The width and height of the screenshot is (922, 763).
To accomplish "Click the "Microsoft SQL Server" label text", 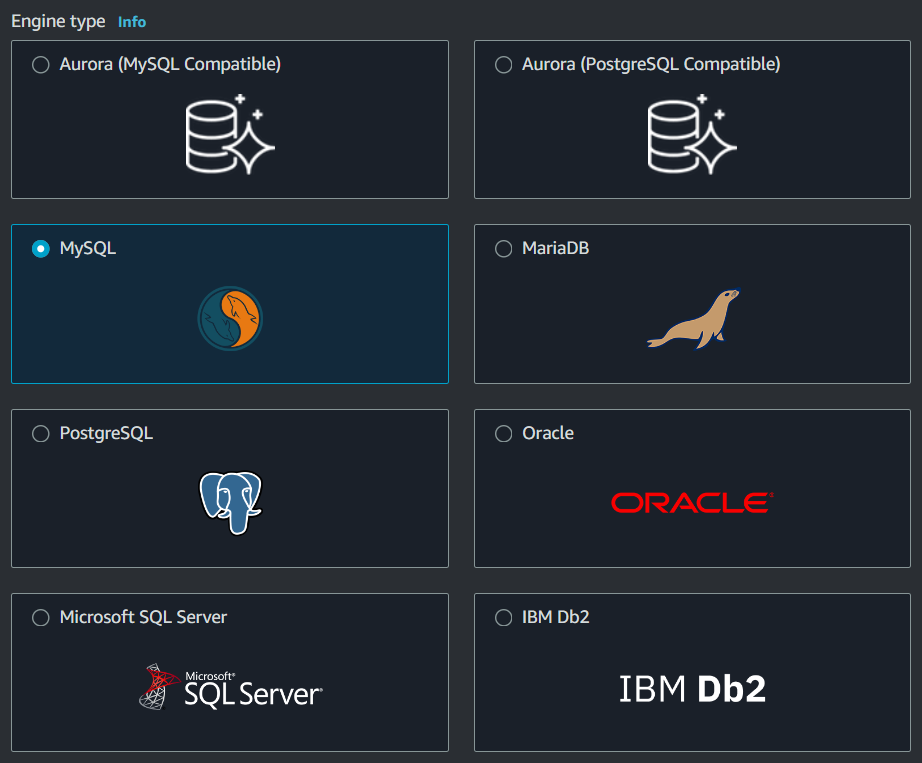I will point(143,618).
